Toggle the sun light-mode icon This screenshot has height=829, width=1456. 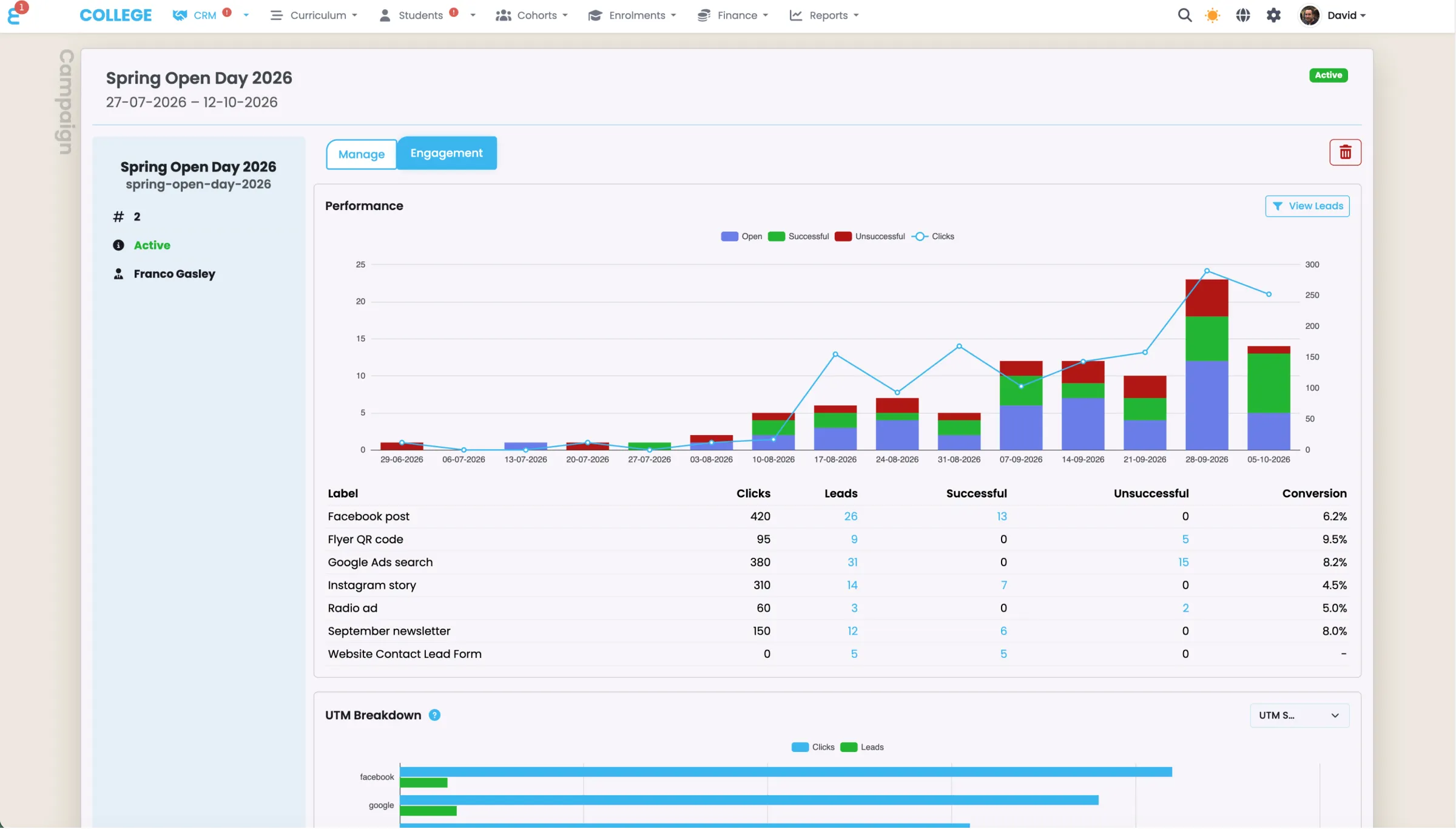pos(1213,15)
